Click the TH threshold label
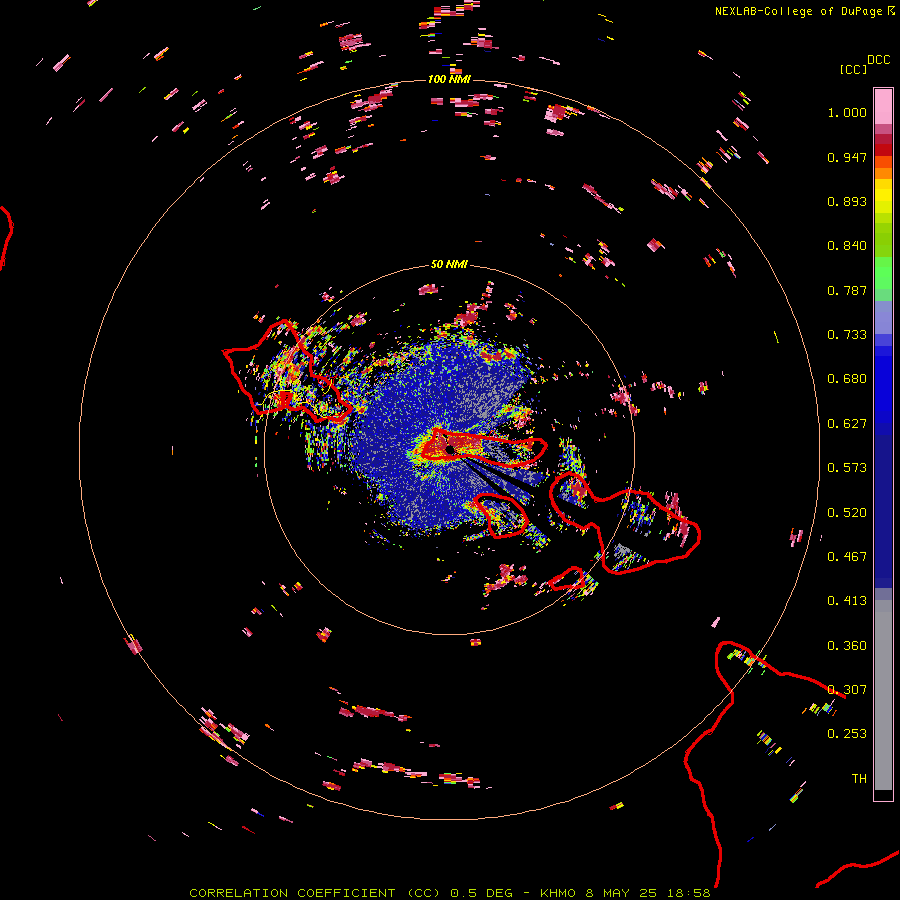The height and width of the screenshot is (900, 900). coord(859,779)
